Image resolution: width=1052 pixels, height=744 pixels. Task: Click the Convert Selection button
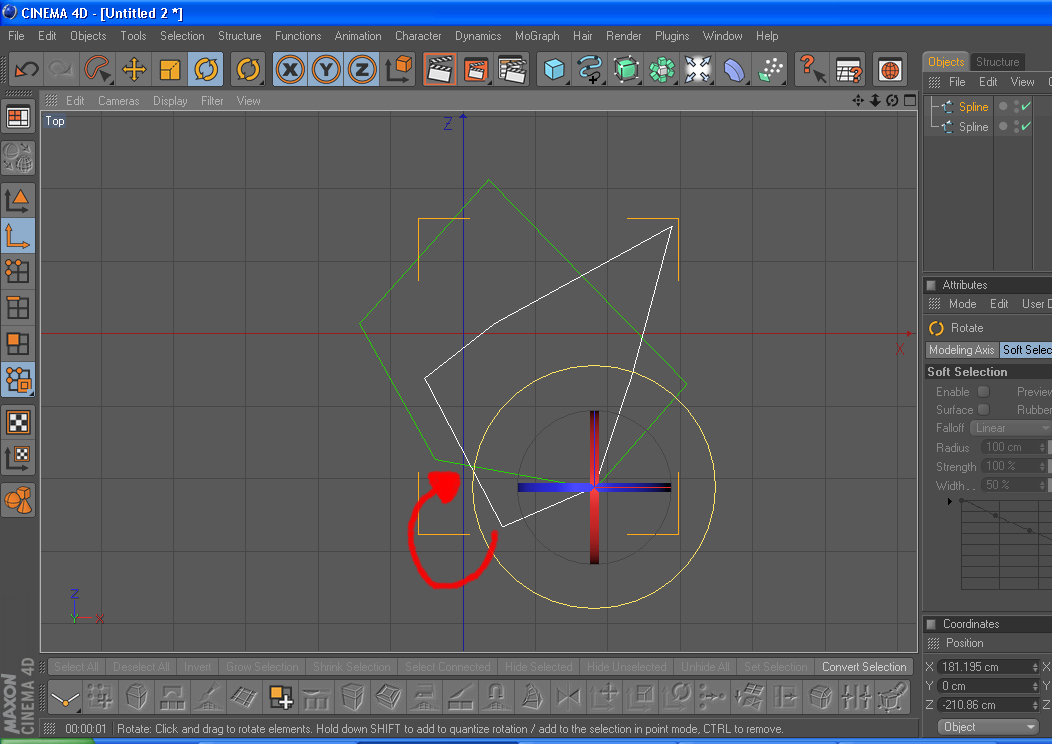864,666
